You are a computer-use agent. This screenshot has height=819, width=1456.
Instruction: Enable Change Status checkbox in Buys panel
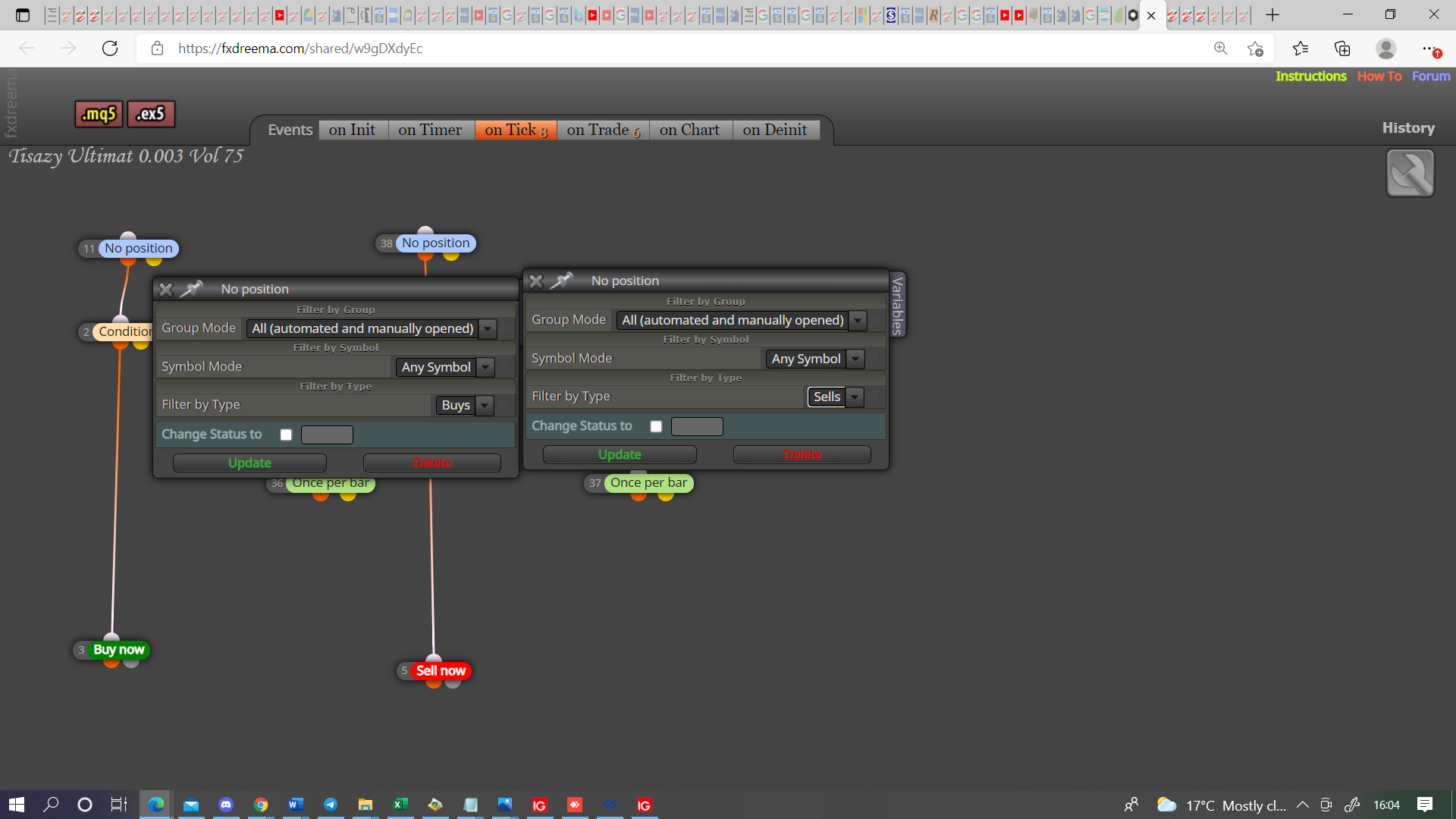click(x=286, y=435)
